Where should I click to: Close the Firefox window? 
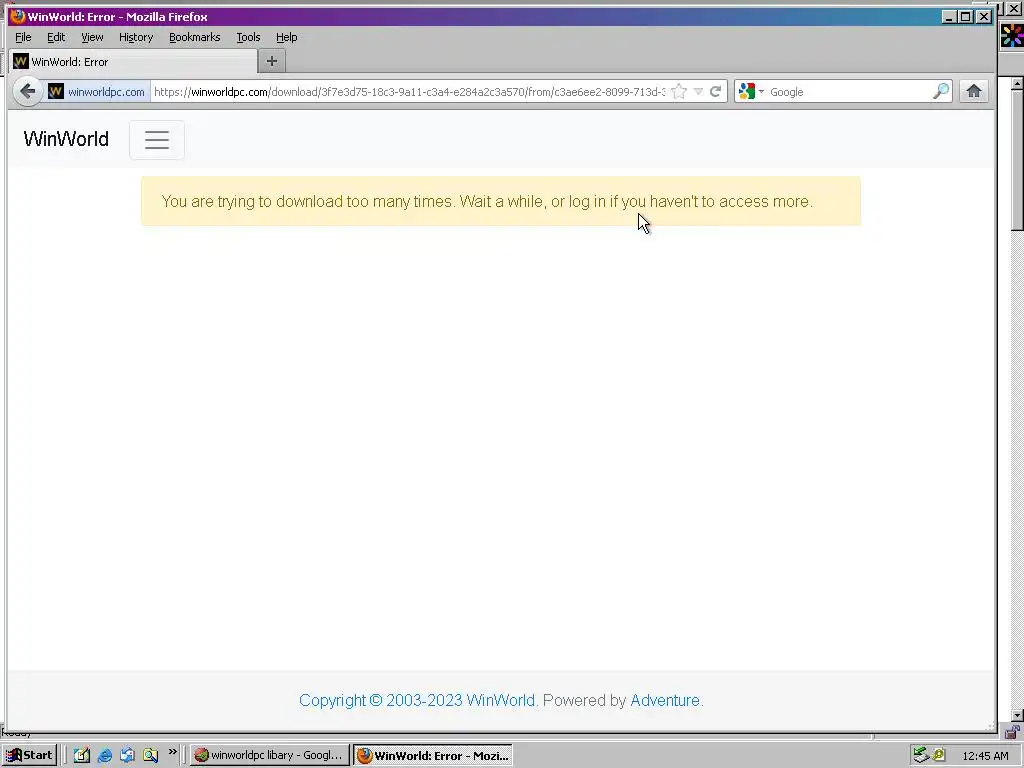pos(984,16)
